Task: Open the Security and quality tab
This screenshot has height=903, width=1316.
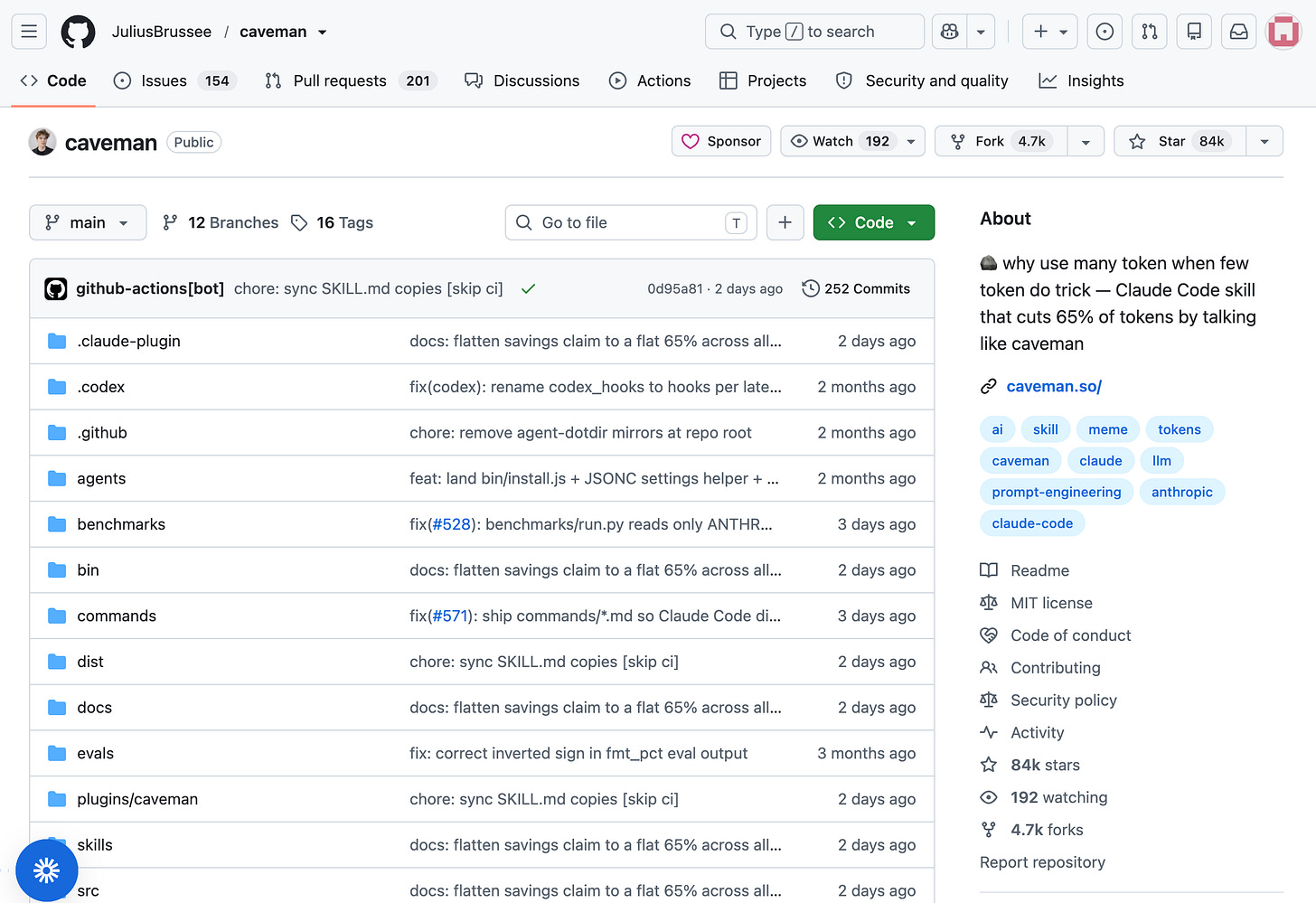Action: [x=922, y=80]
